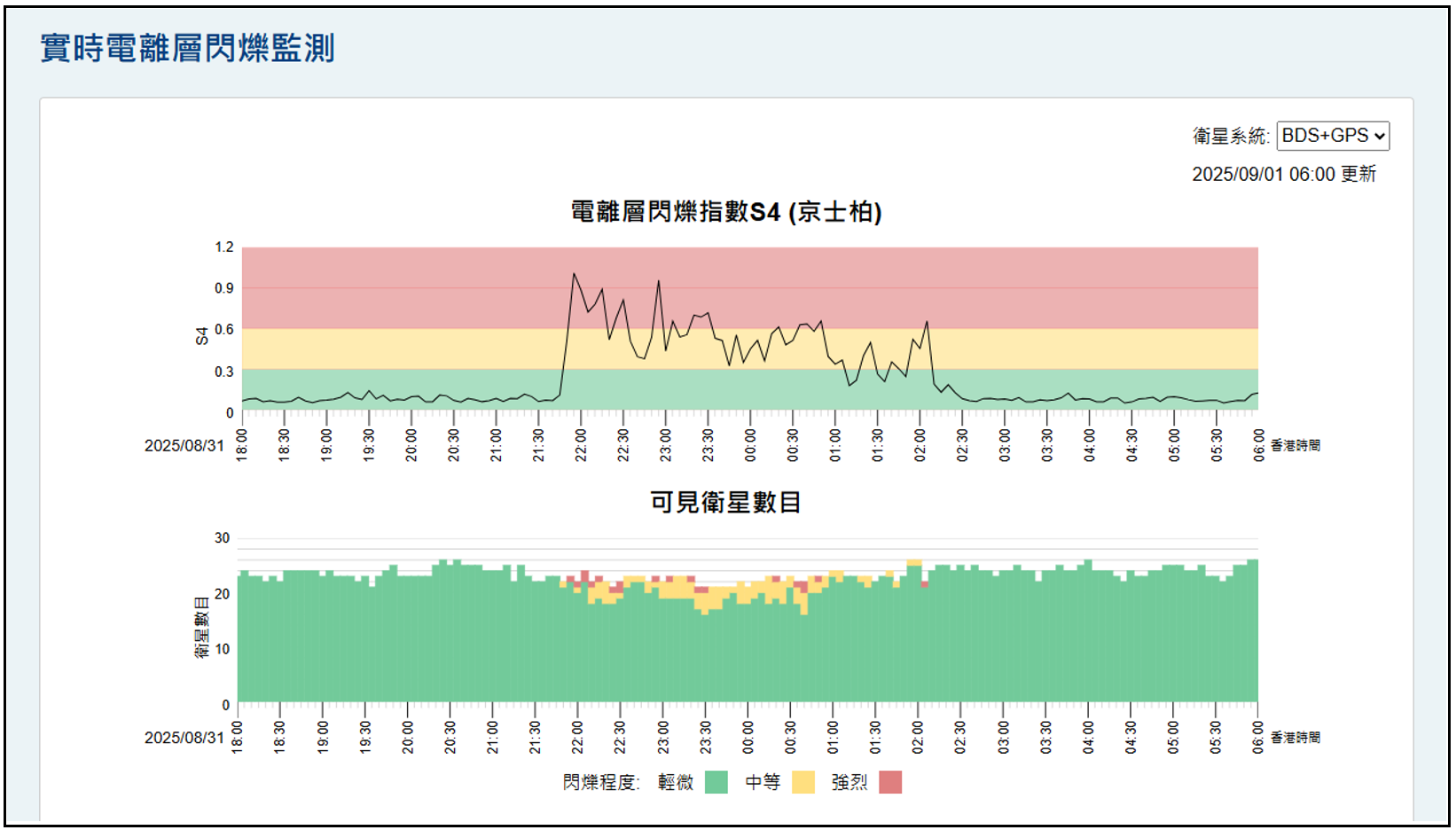Click the 22:00 tick label on S4 chart

[581, 445]
